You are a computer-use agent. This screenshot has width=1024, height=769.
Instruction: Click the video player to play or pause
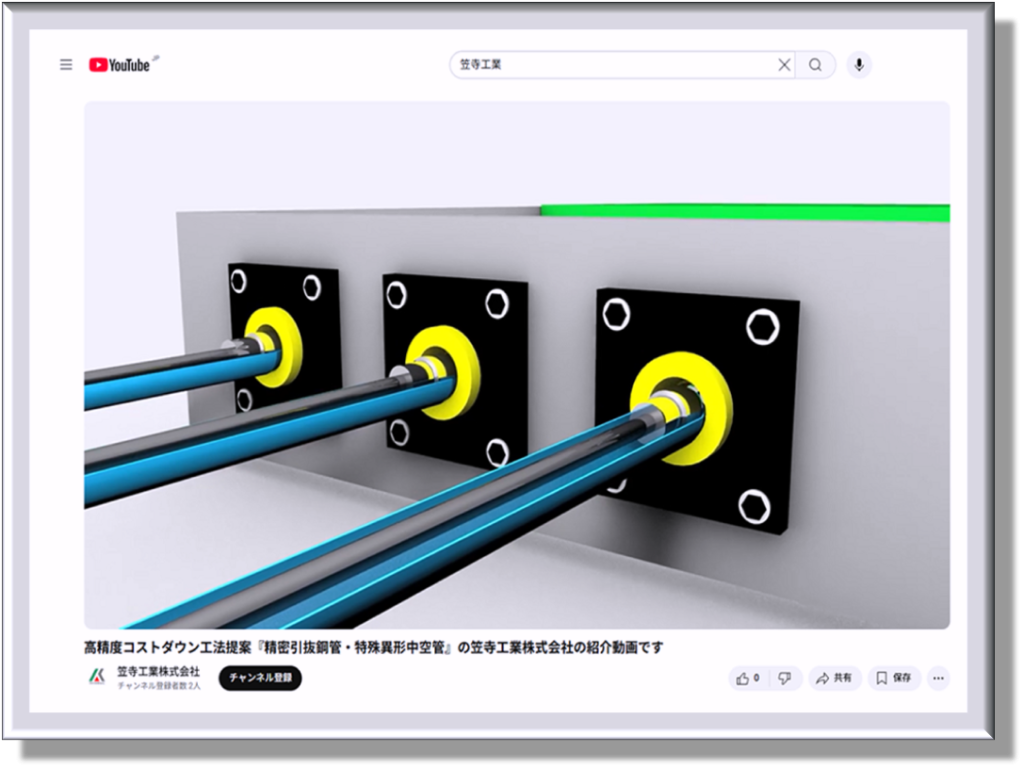click(x=516, y=364)
